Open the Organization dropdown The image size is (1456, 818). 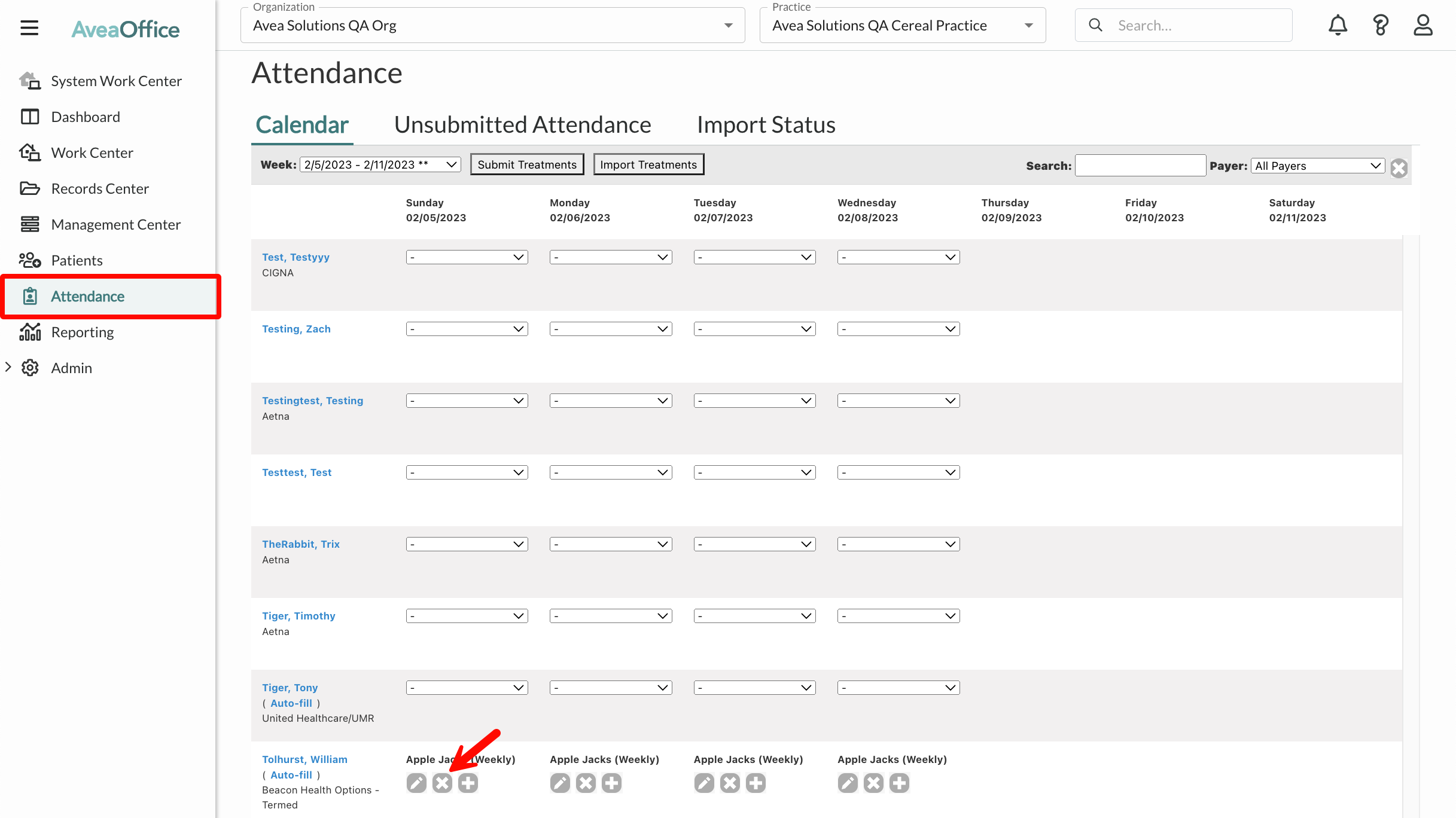point(493,25)
